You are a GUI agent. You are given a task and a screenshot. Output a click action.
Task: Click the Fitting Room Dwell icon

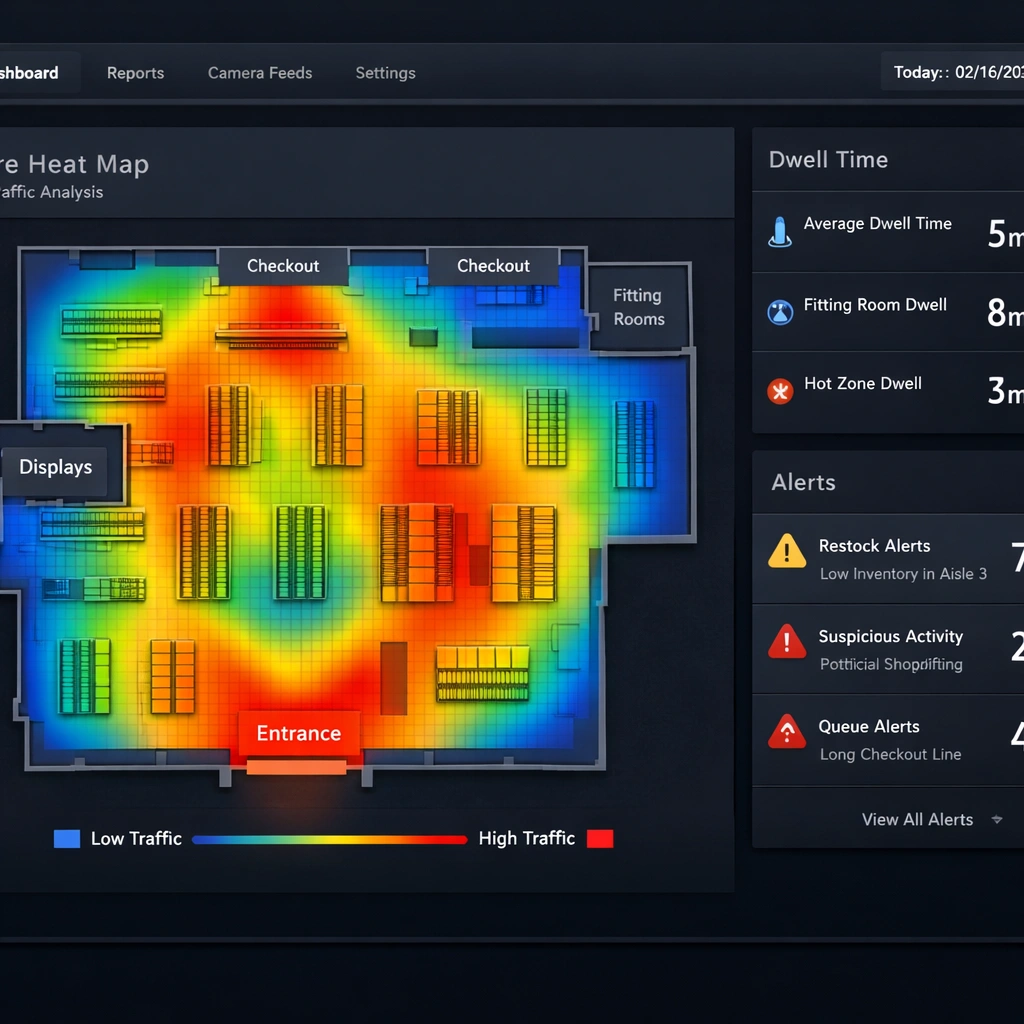pos(779,312)
